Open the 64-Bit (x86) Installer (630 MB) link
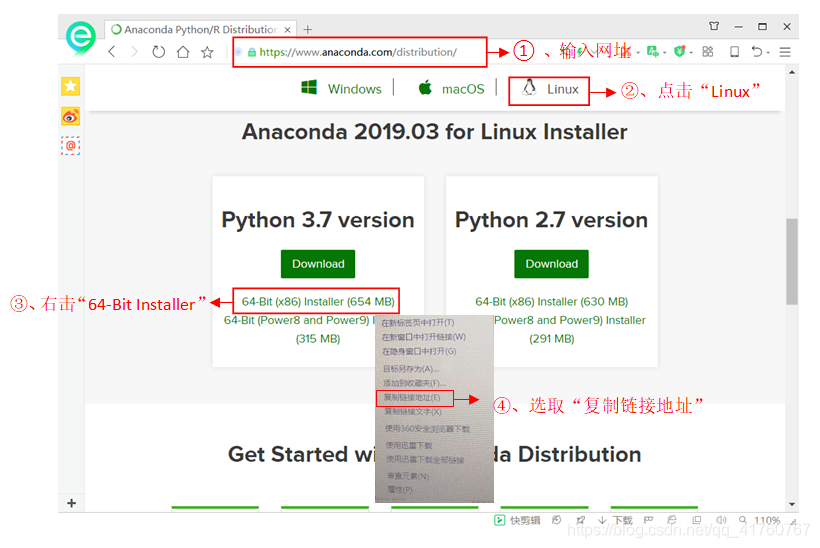This screenshot has width=820, height=548. 551,302
